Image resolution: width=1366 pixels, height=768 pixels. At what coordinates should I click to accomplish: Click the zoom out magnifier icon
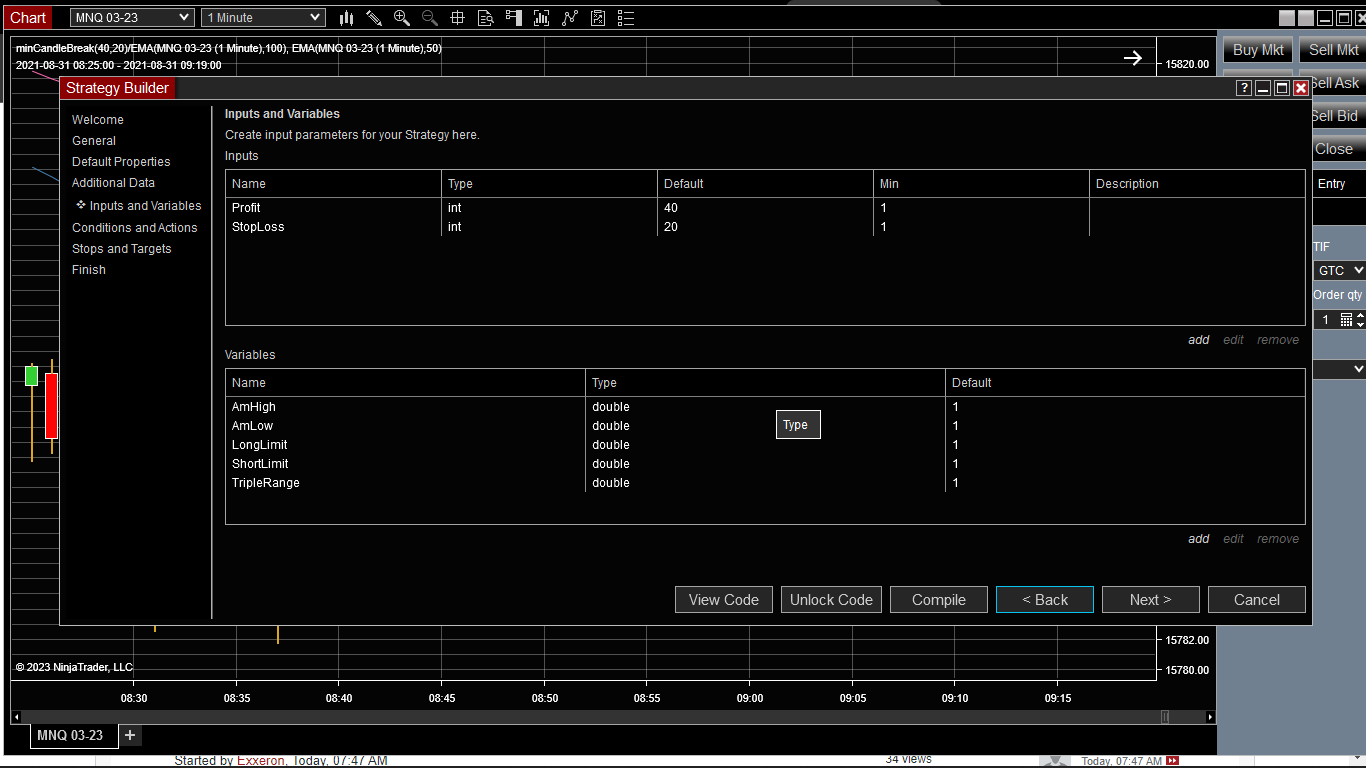pos(430,18)
